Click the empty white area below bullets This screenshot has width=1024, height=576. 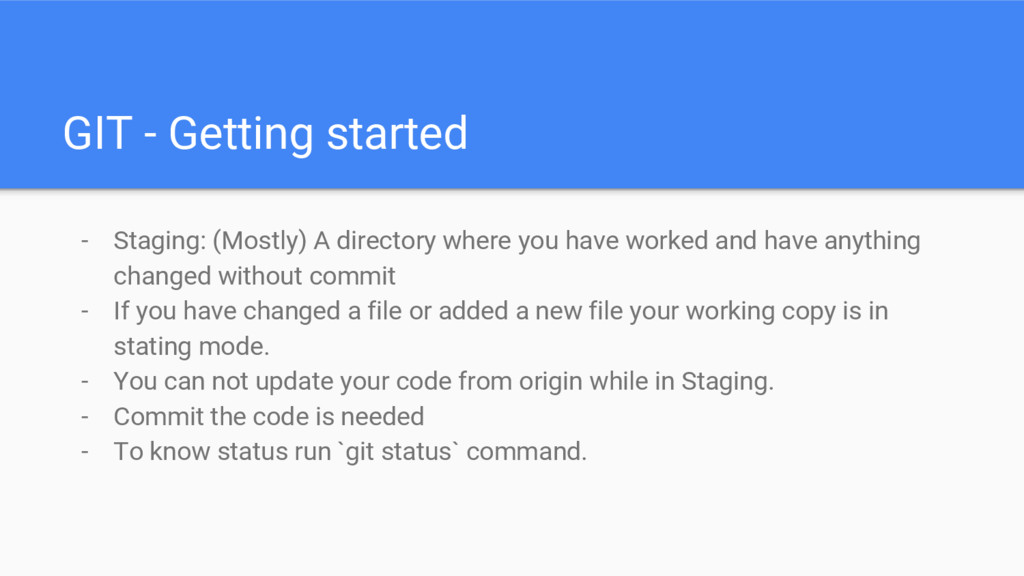tap(512, 522)
